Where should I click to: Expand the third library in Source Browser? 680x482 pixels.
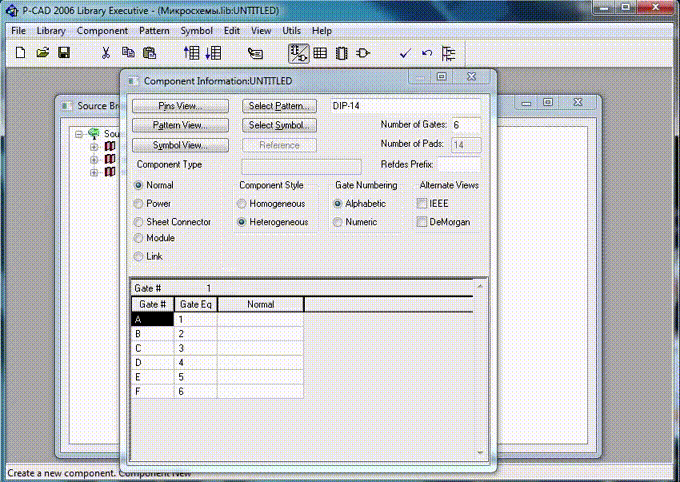click(x=94, y=172)
